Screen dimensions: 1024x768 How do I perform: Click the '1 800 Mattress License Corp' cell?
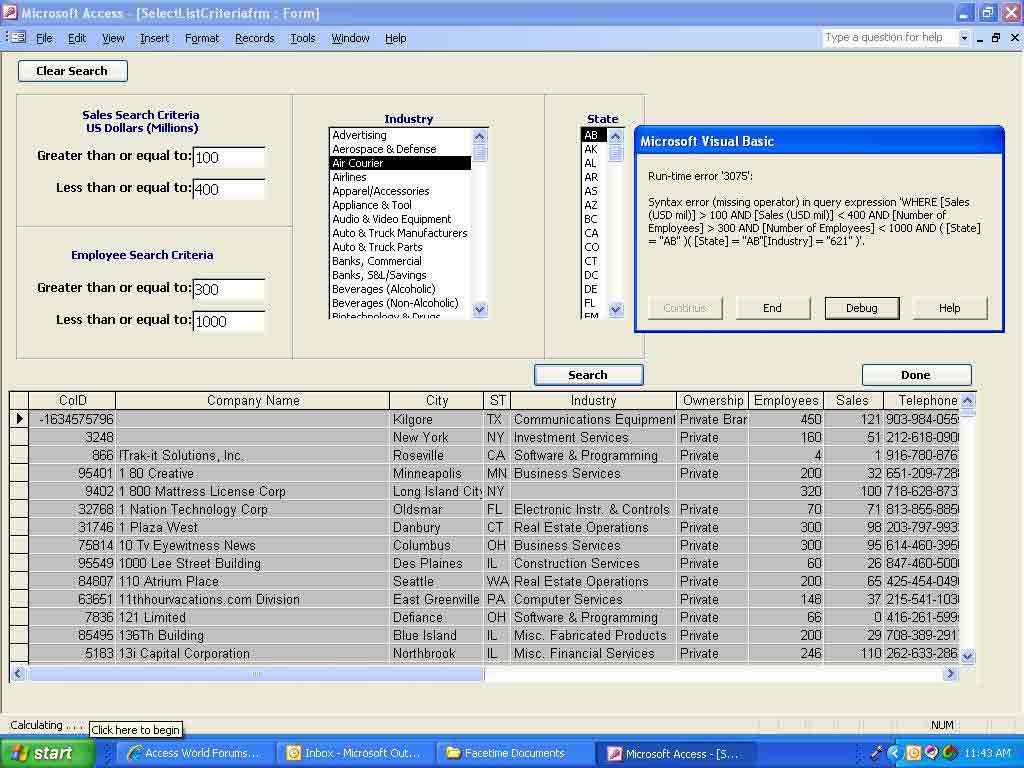[253, 491]
